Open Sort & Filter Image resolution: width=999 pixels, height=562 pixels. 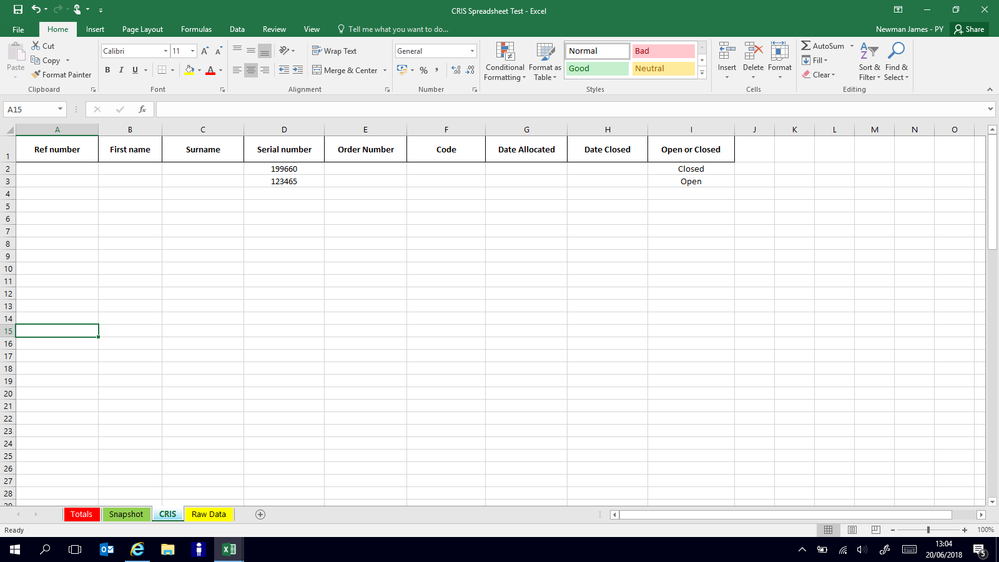869,62
